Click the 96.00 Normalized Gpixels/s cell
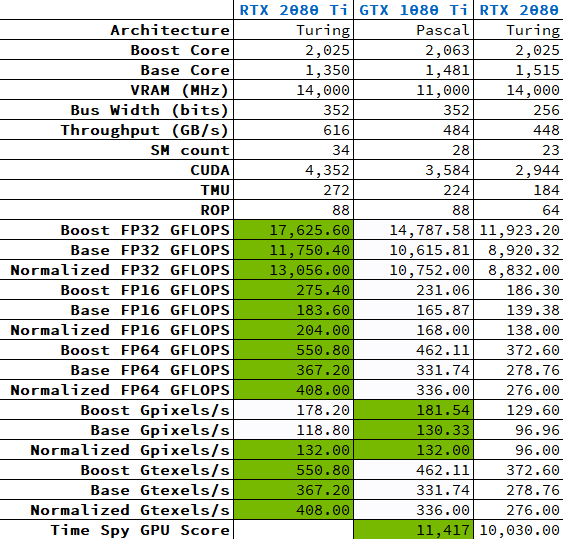The width and height of the screenshot is (563, 539). click(x=518, y=450)
